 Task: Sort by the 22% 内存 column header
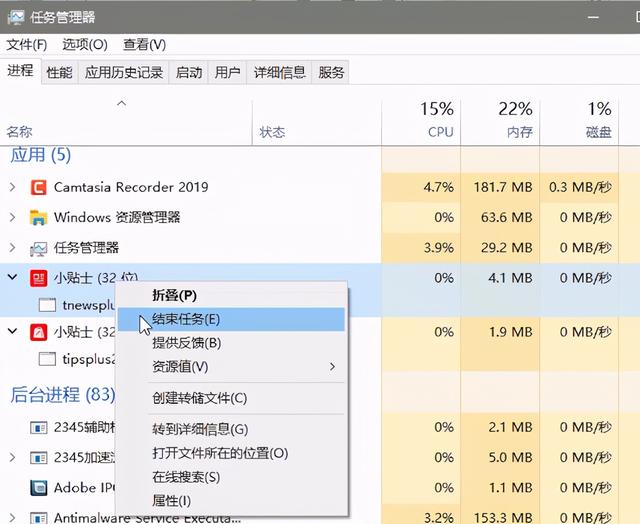[x=500, y=121]
